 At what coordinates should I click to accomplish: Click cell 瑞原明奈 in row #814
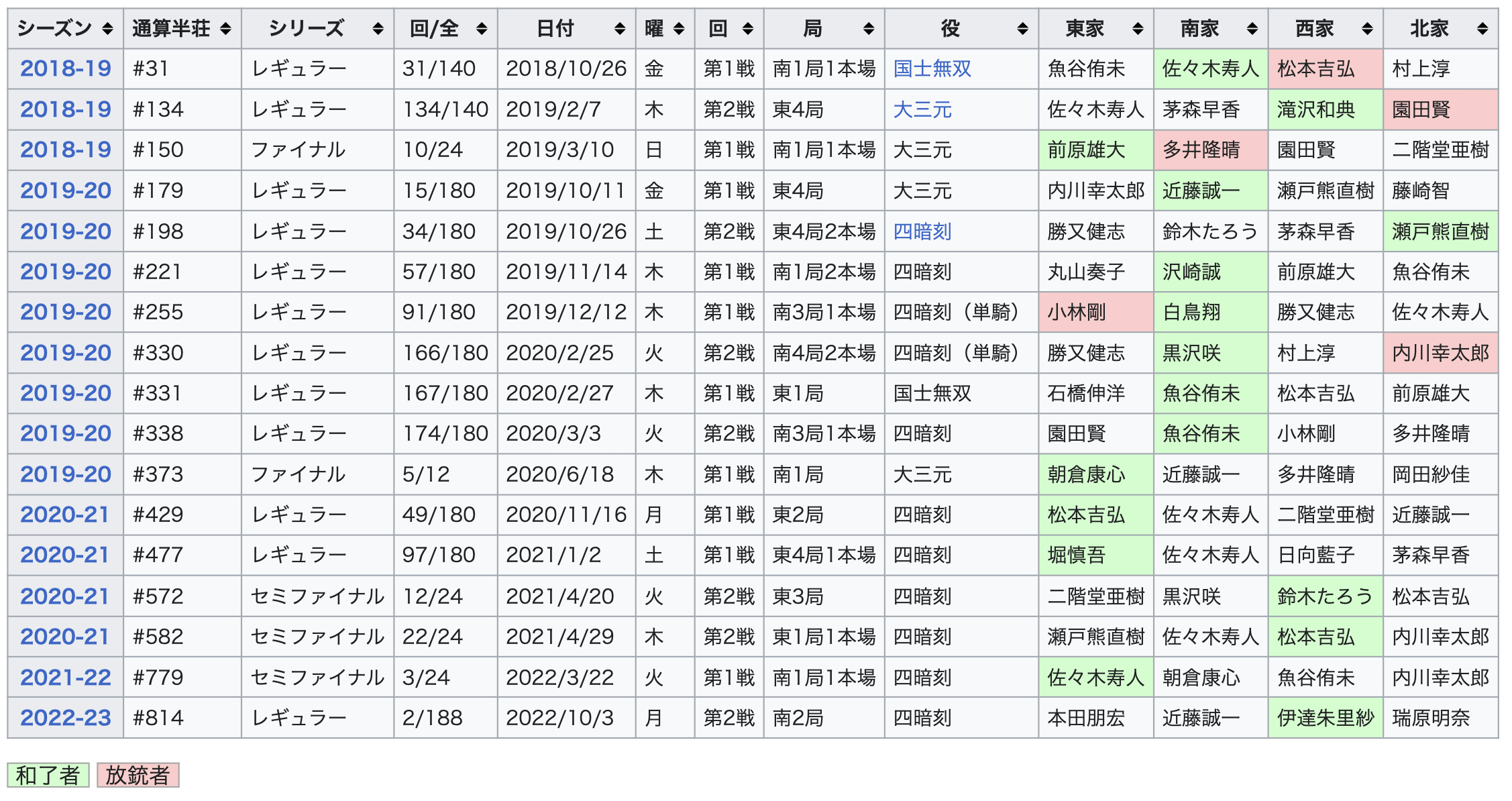(1441, 718)
